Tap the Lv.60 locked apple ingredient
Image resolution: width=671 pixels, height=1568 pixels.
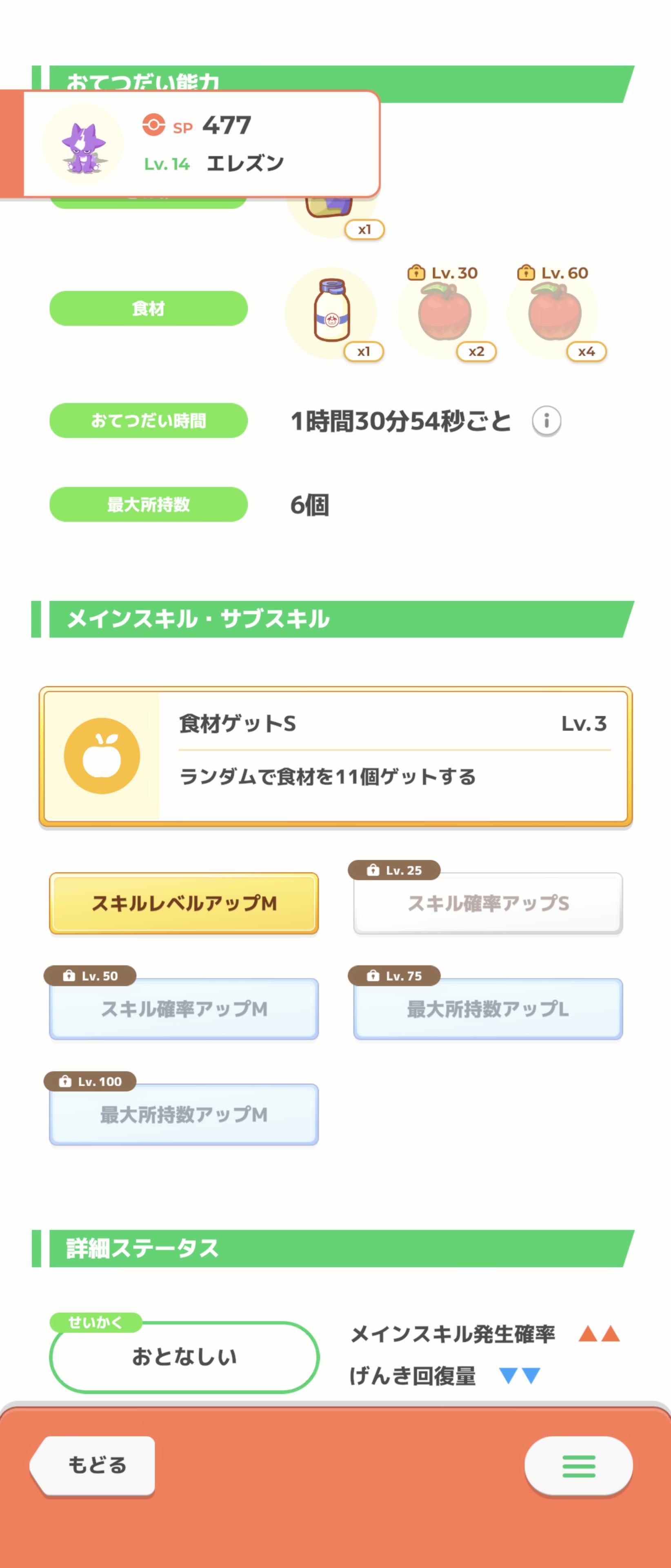[x=554, y=313]
